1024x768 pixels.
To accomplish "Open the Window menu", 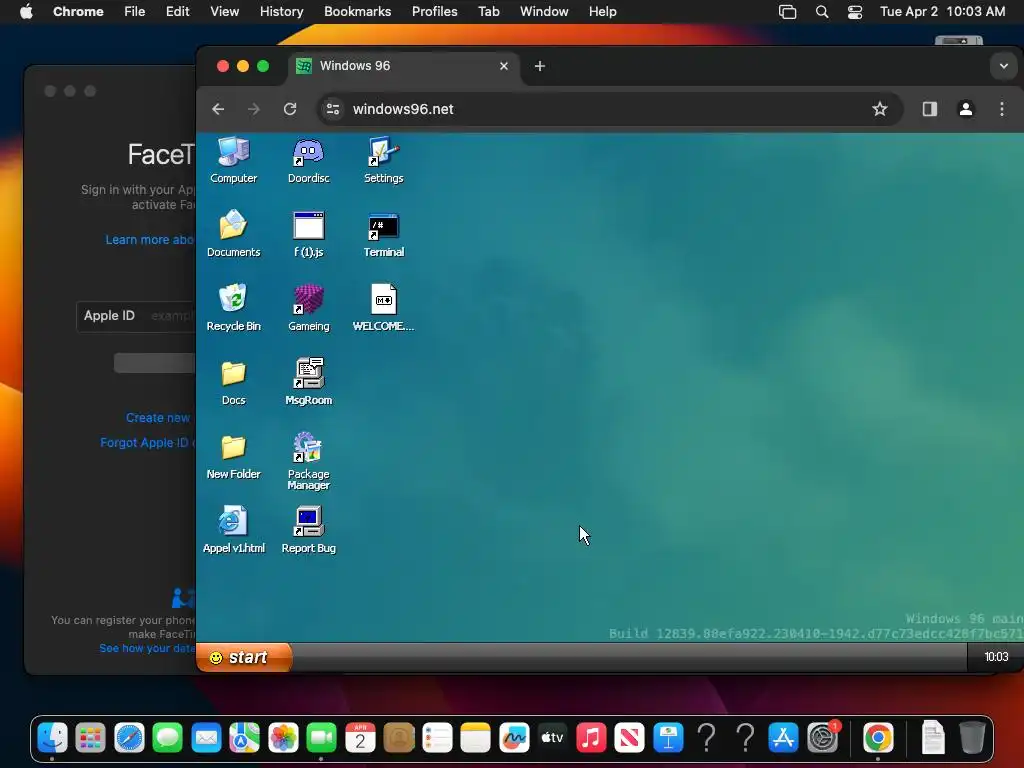I will click(x=544, y=12).
